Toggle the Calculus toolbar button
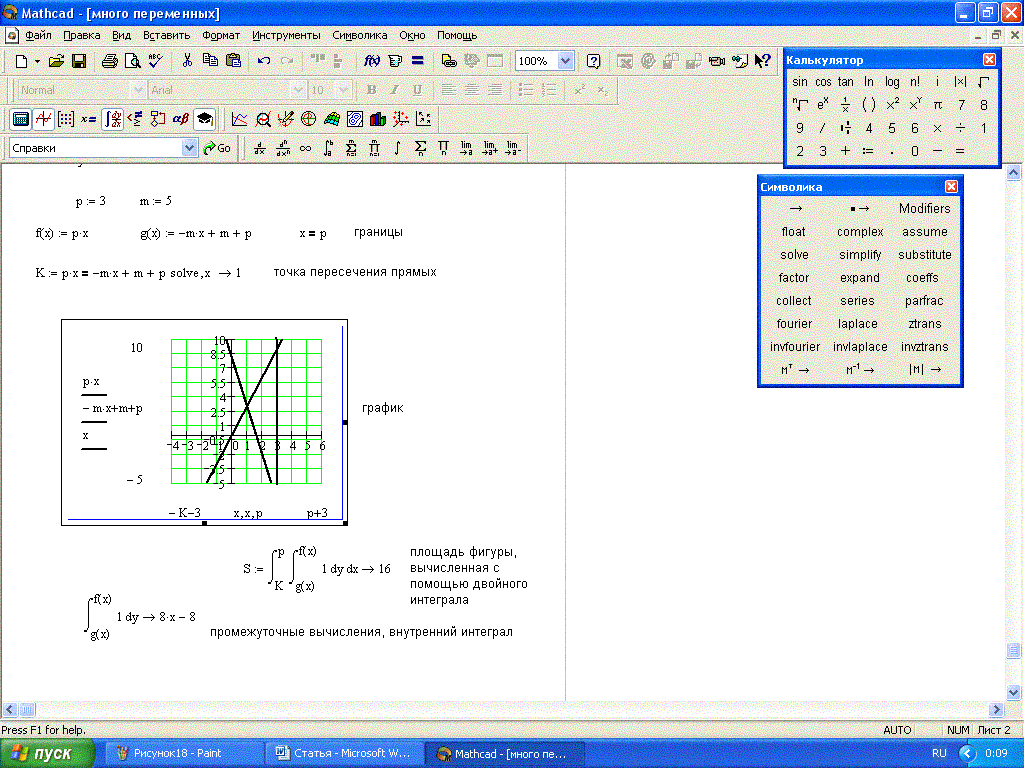Viewport: 1024px width, 768px height. point(112,119)
